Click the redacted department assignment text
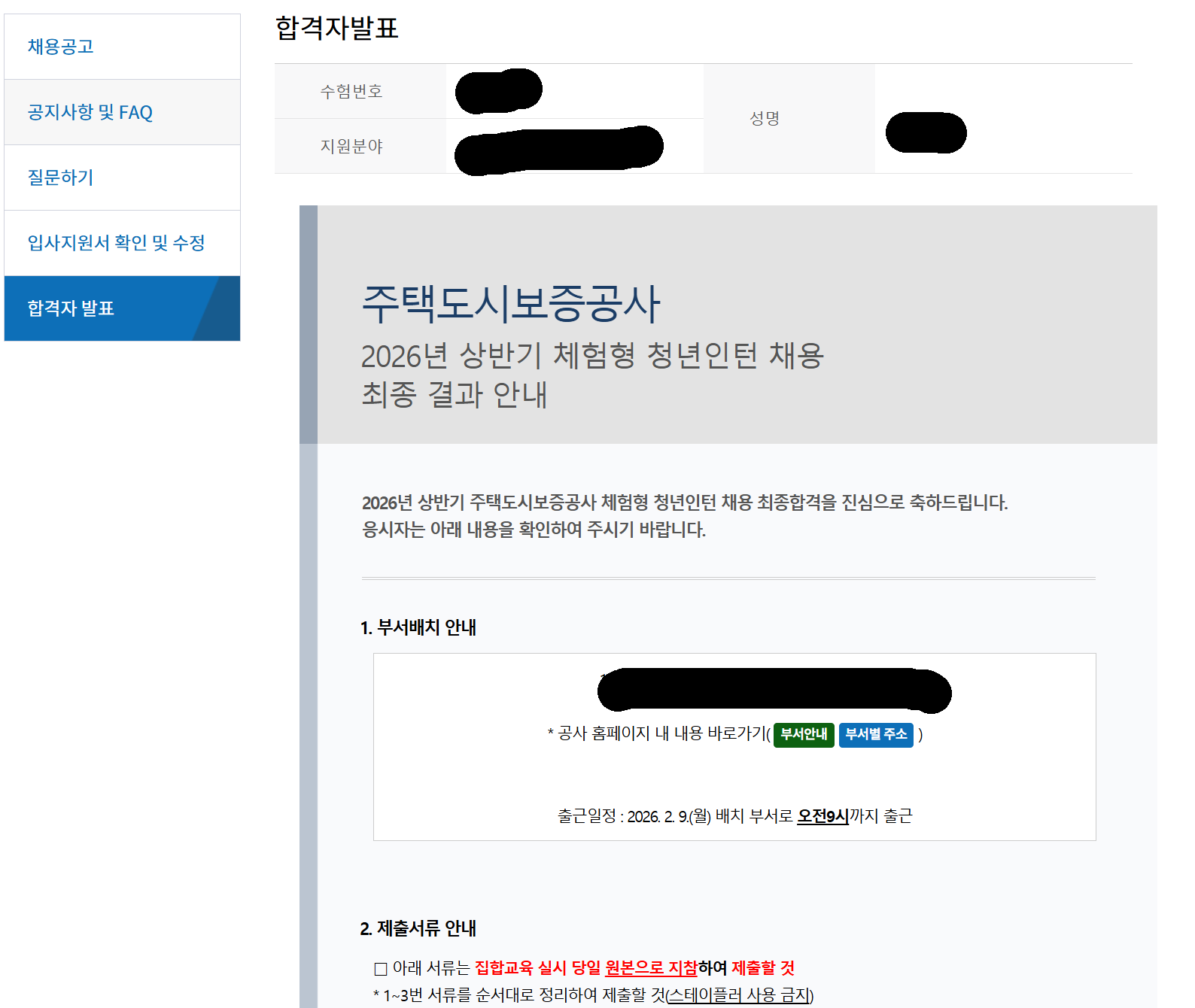This screenshot has width=1195, height=1008. point(774,690)
